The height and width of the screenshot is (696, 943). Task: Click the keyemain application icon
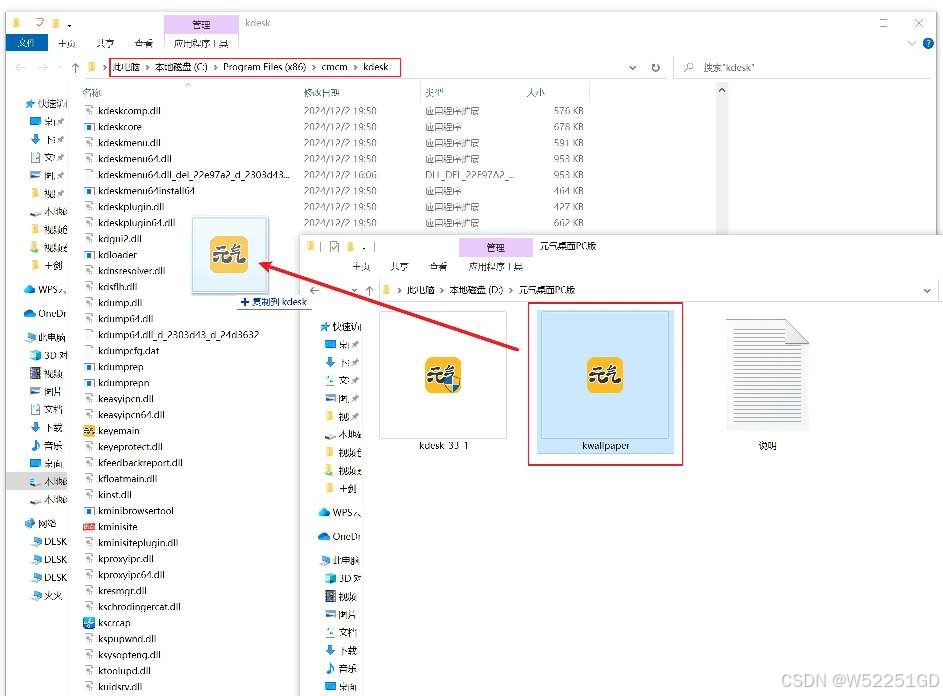(89, 431)
